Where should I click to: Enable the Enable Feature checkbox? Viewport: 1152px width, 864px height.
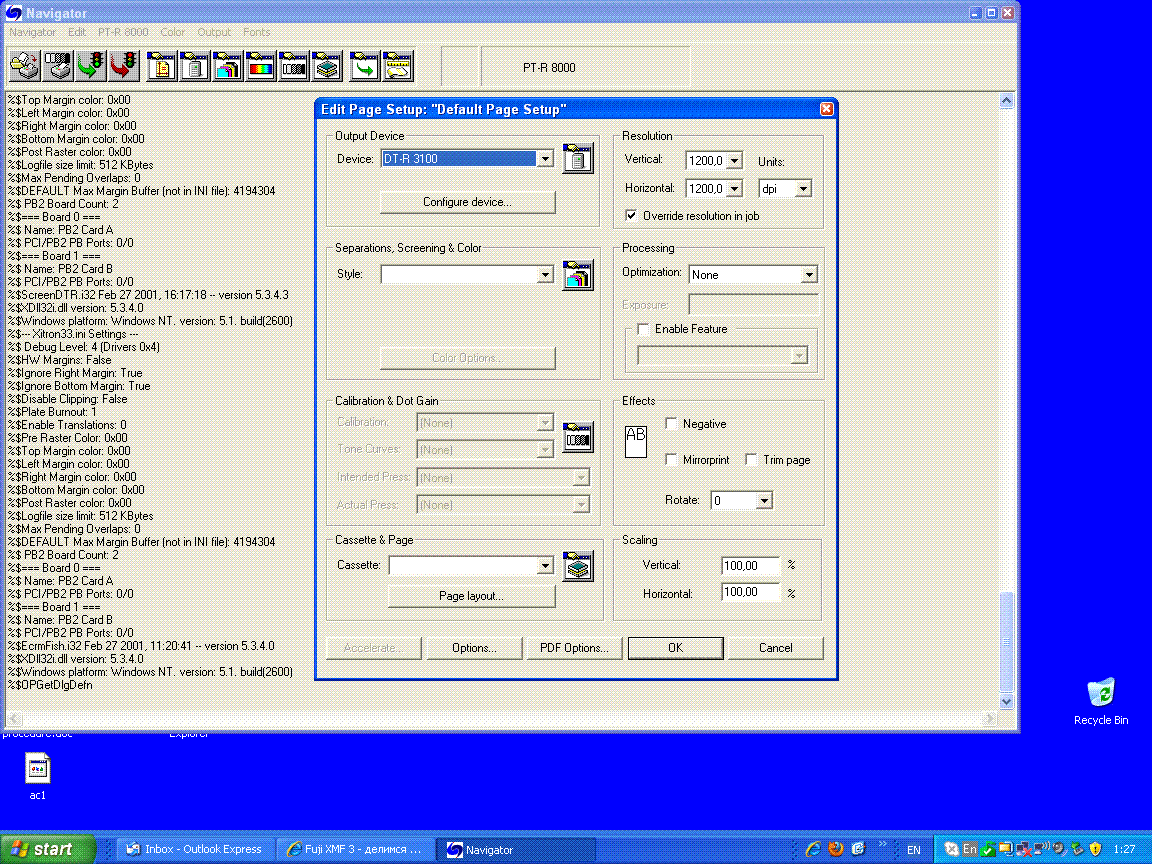click(x=643, y=329)
